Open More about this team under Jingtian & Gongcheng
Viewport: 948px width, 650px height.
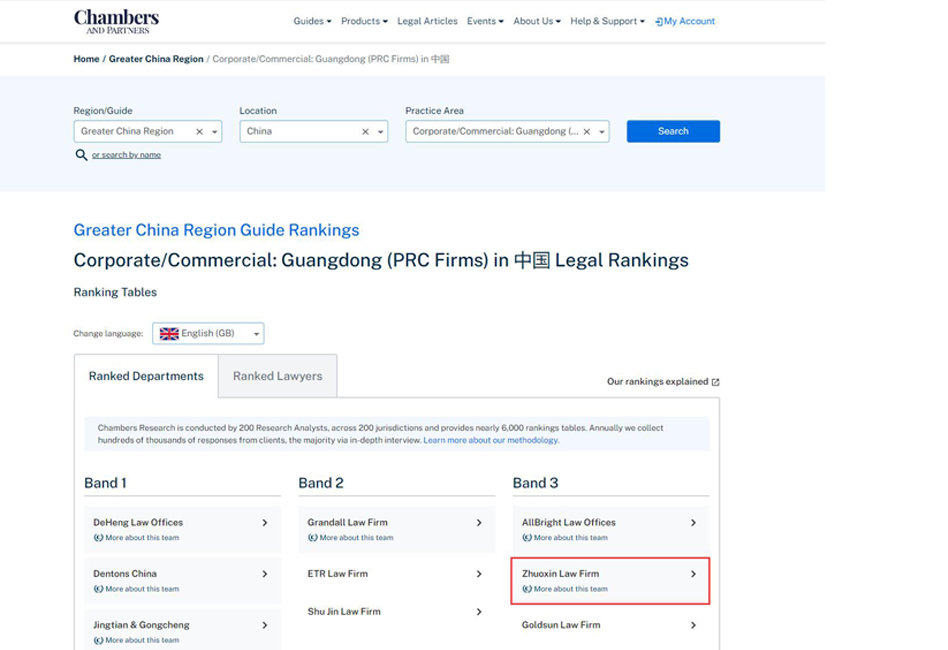click(x=137, y=640)
